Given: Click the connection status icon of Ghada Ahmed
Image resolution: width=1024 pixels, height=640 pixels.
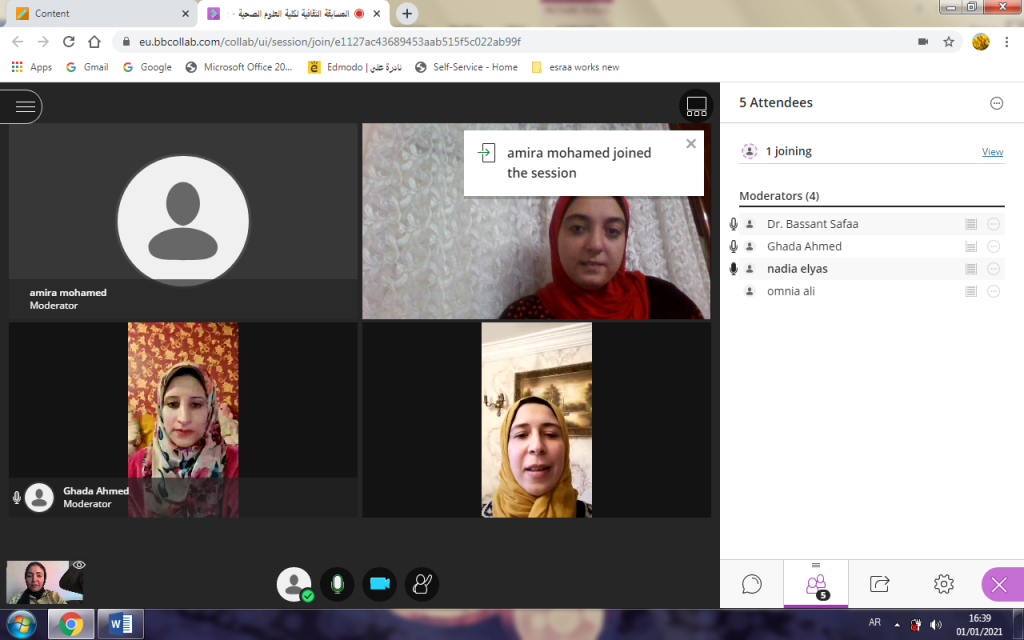Looking at the screenshot, I should pos(971,246).
